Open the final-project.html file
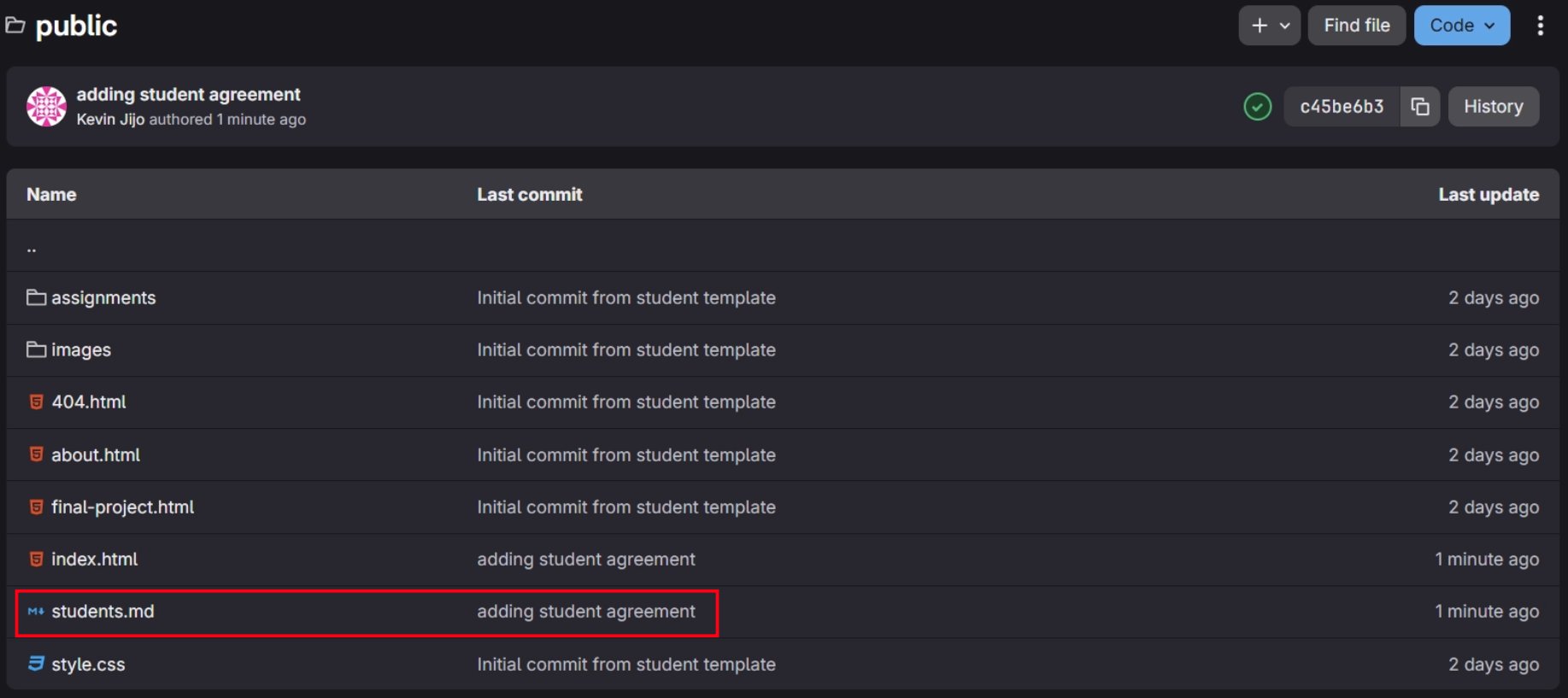The width and height of the screenshot is (1568, 698). tap(123, 507)
